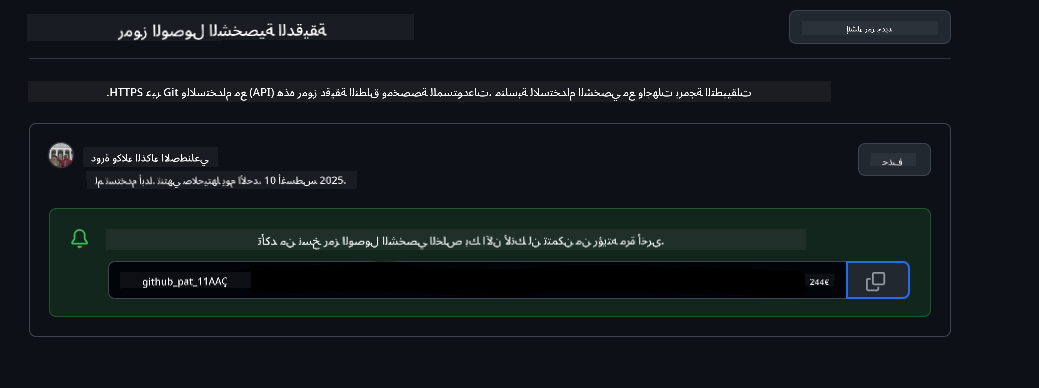This screenshot has width=1039, height=388.
Task: Open the AI agents course token link
Action: 150,158
